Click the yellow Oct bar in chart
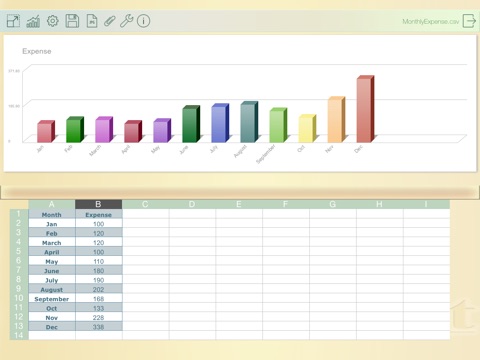 (x=307, y=129)
